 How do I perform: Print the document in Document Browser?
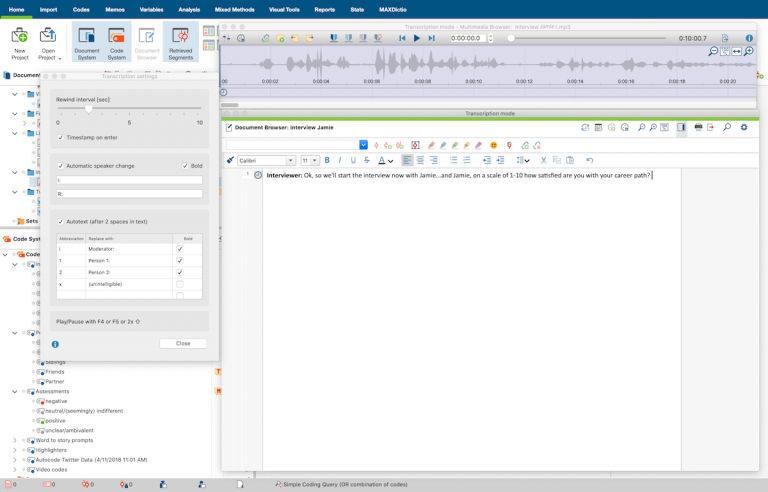click(698, 127)
